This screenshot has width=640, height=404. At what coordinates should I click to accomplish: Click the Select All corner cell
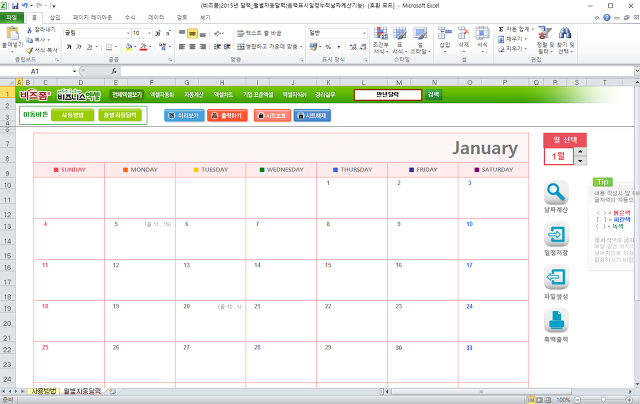point(7,82)
